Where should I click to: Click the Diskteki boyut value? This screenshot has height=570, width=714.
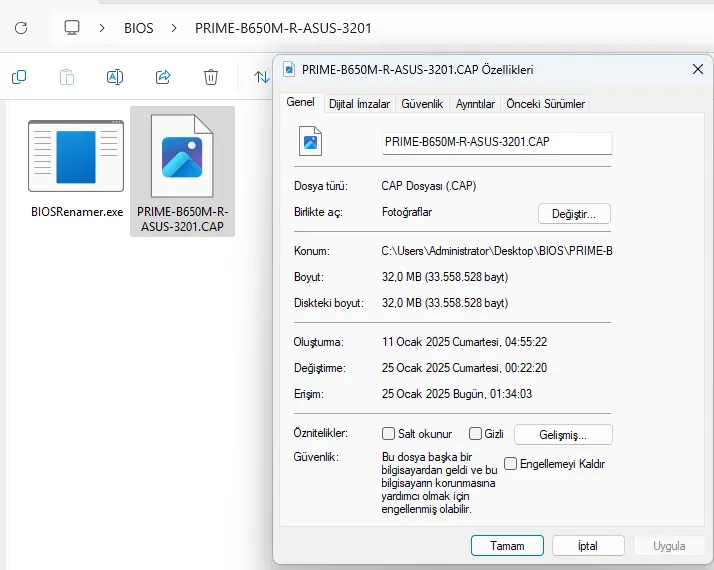point(445,303)
